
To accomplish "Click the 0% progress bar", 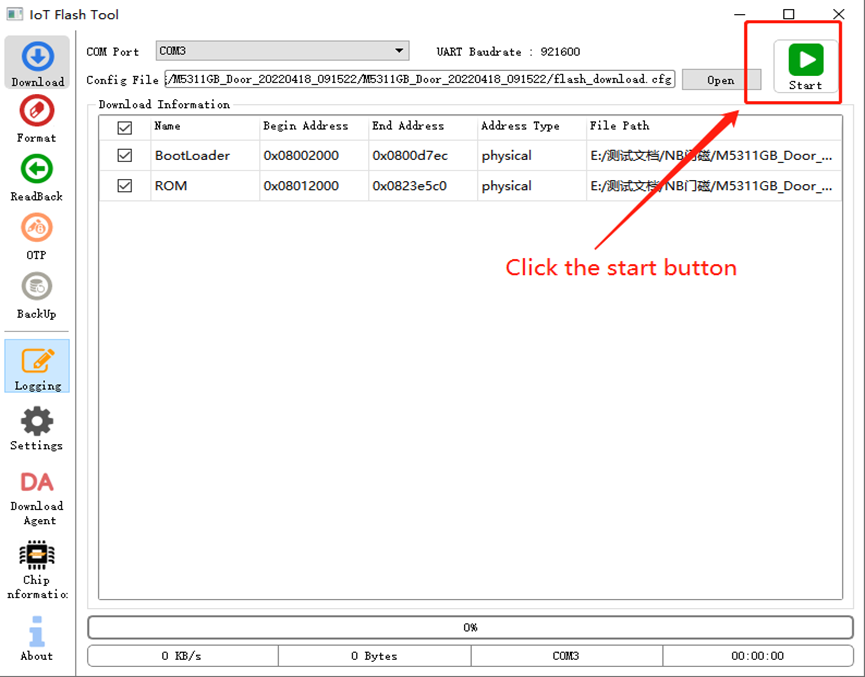I will pyautogui.click(x=471, y=627).
